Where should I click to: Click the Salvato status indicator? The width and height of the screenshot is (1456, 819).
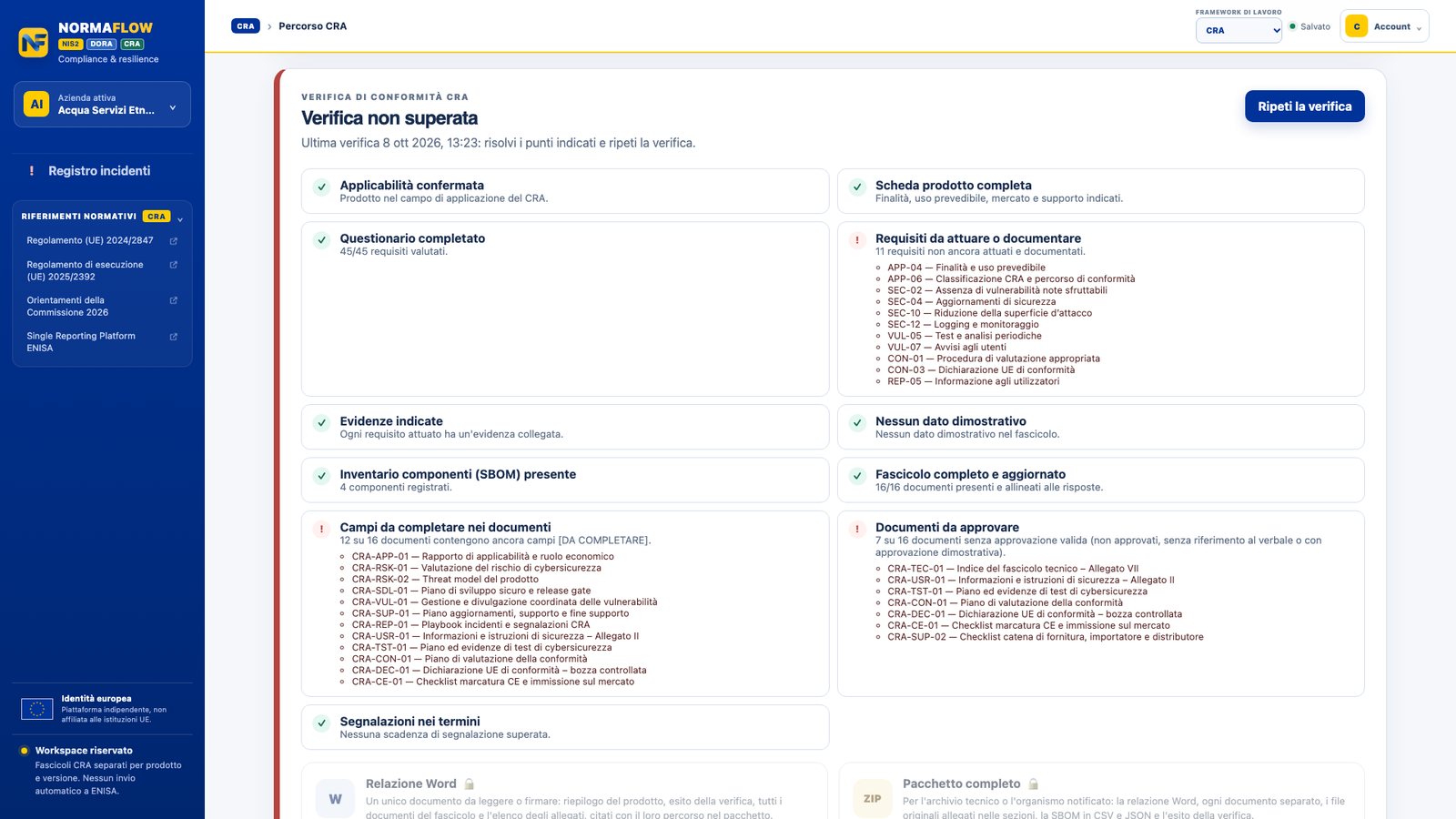[1310, 26]
